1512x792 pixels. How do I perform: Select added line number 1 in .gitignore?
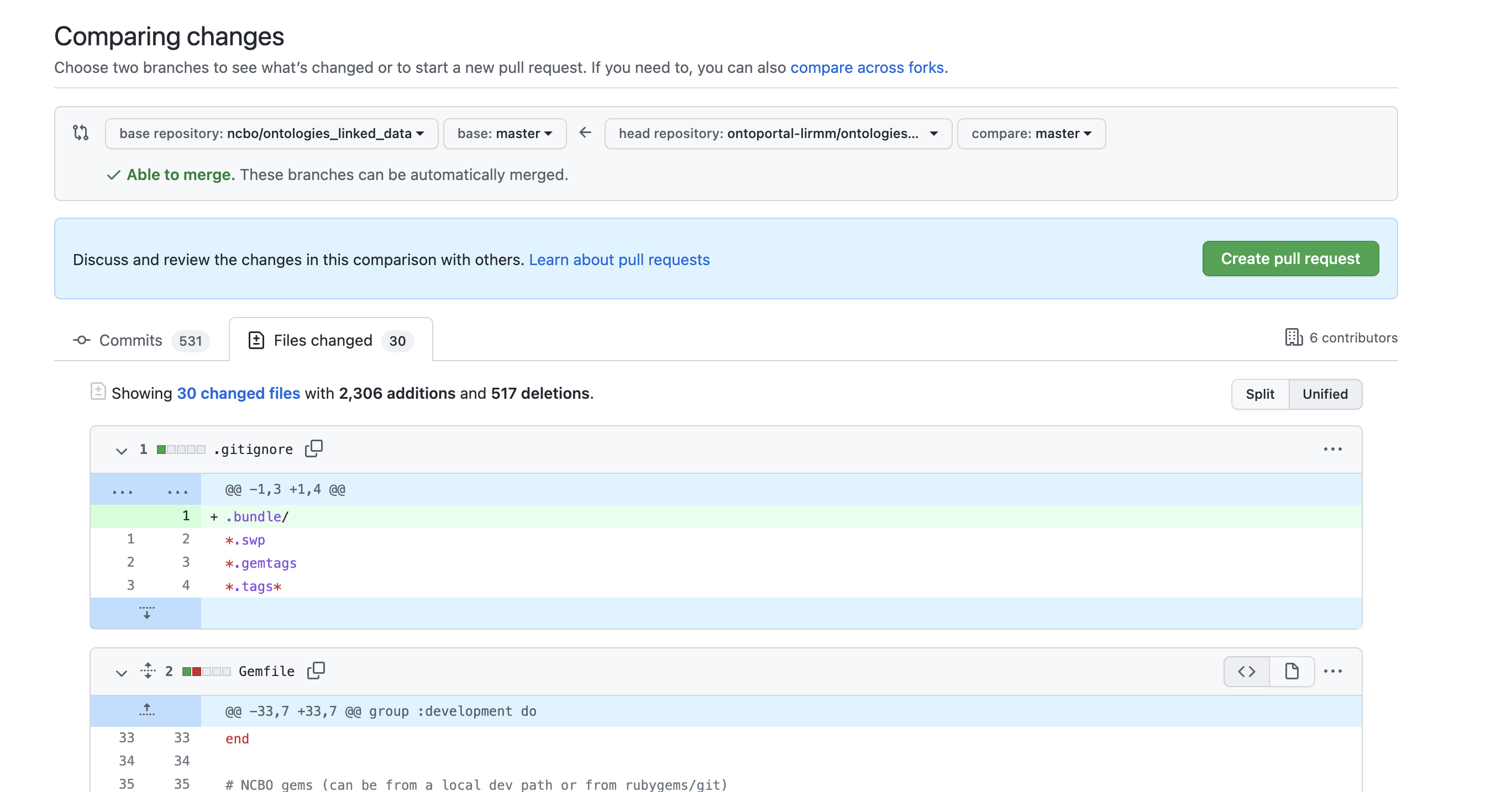(x=186, y=516)
